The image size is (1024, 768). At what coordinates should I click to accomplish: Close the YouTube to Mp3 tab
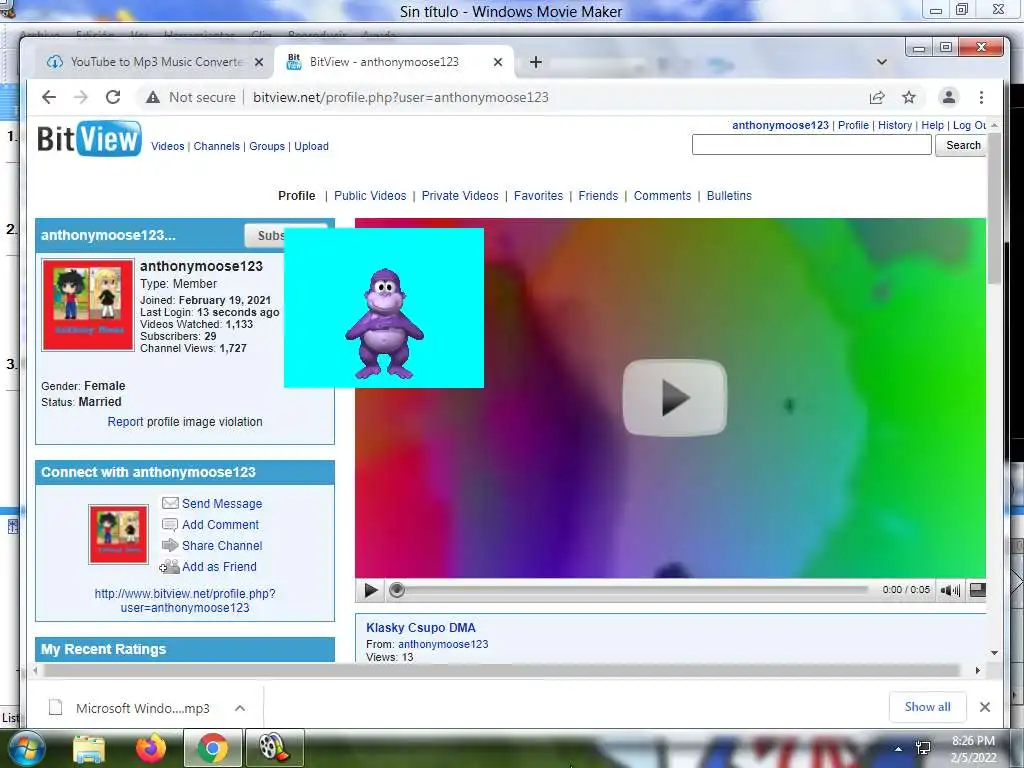259,62
